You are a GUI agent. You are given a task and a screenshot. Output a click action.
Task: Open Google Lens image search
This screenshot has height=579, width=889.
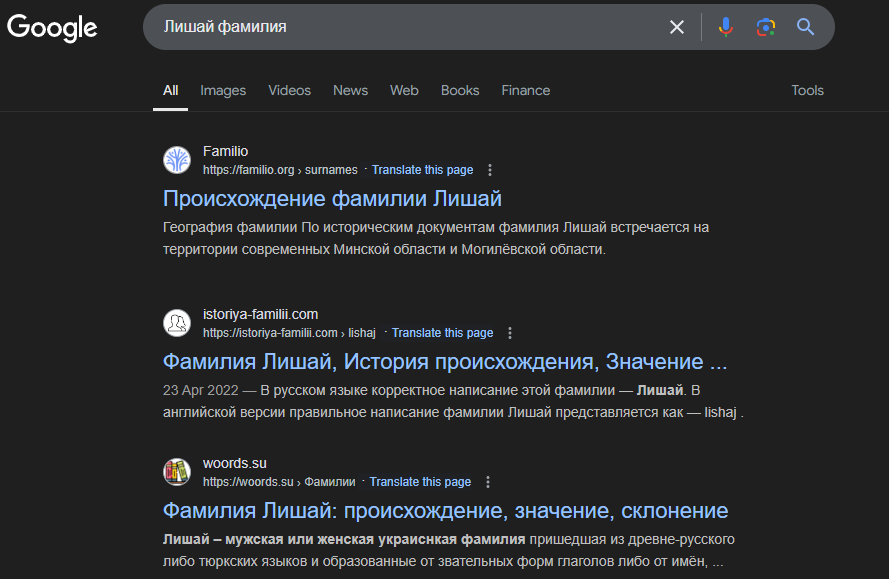[766, 27]
